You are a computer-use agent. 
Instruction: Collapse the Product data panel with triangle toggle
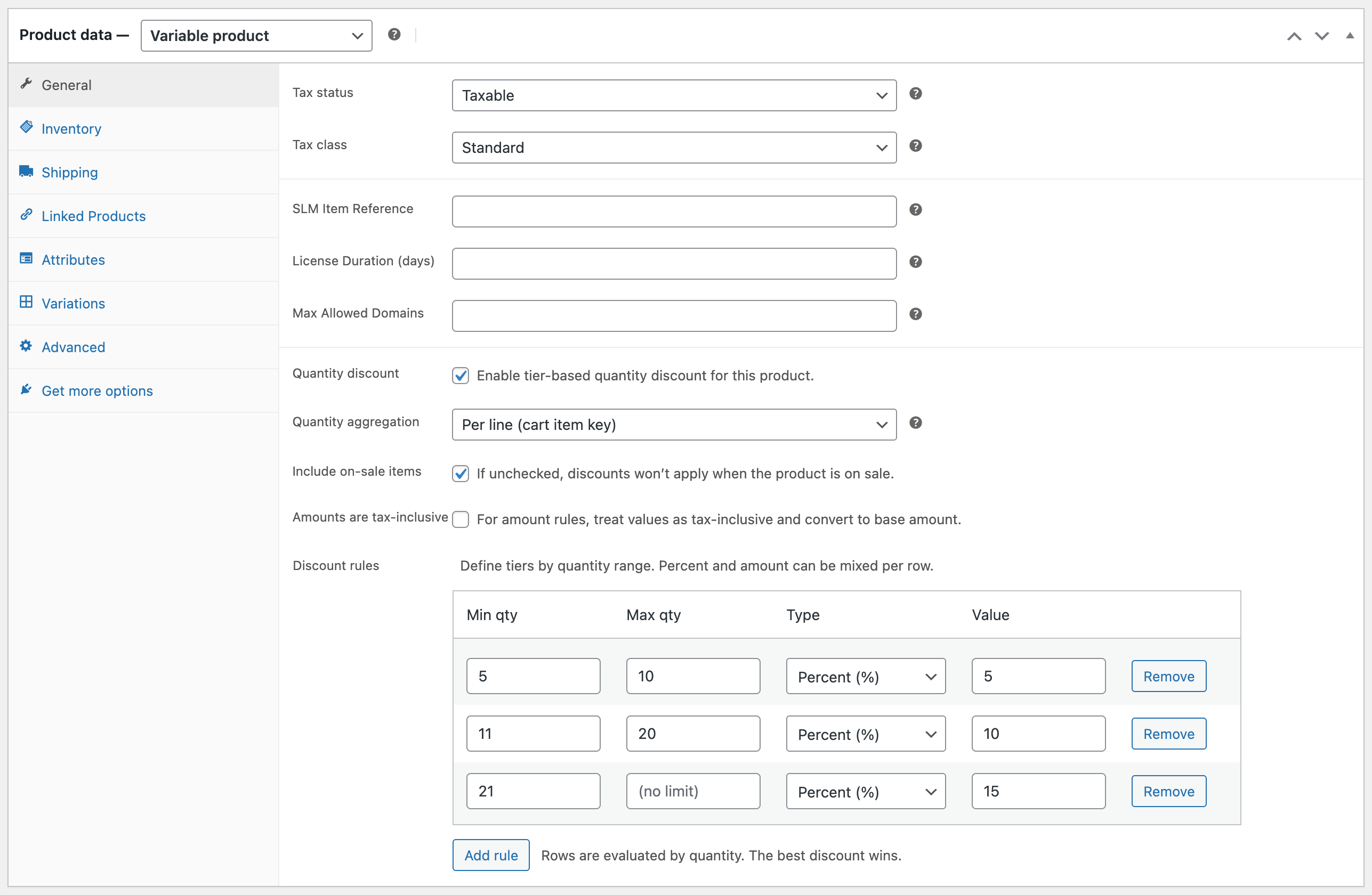[1350, 36]
